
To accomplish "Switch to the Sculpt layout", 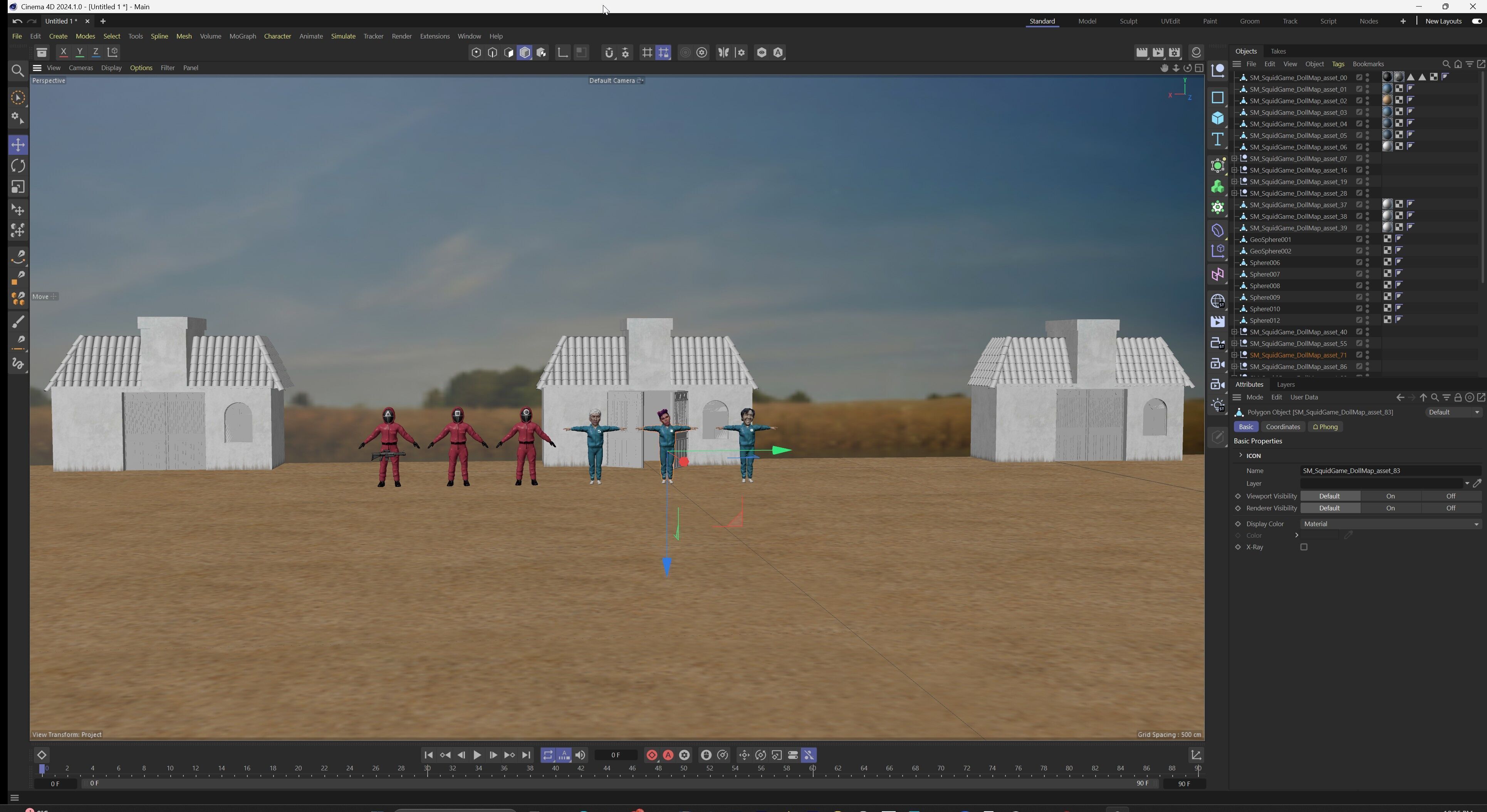I will tap(1128, 21).
